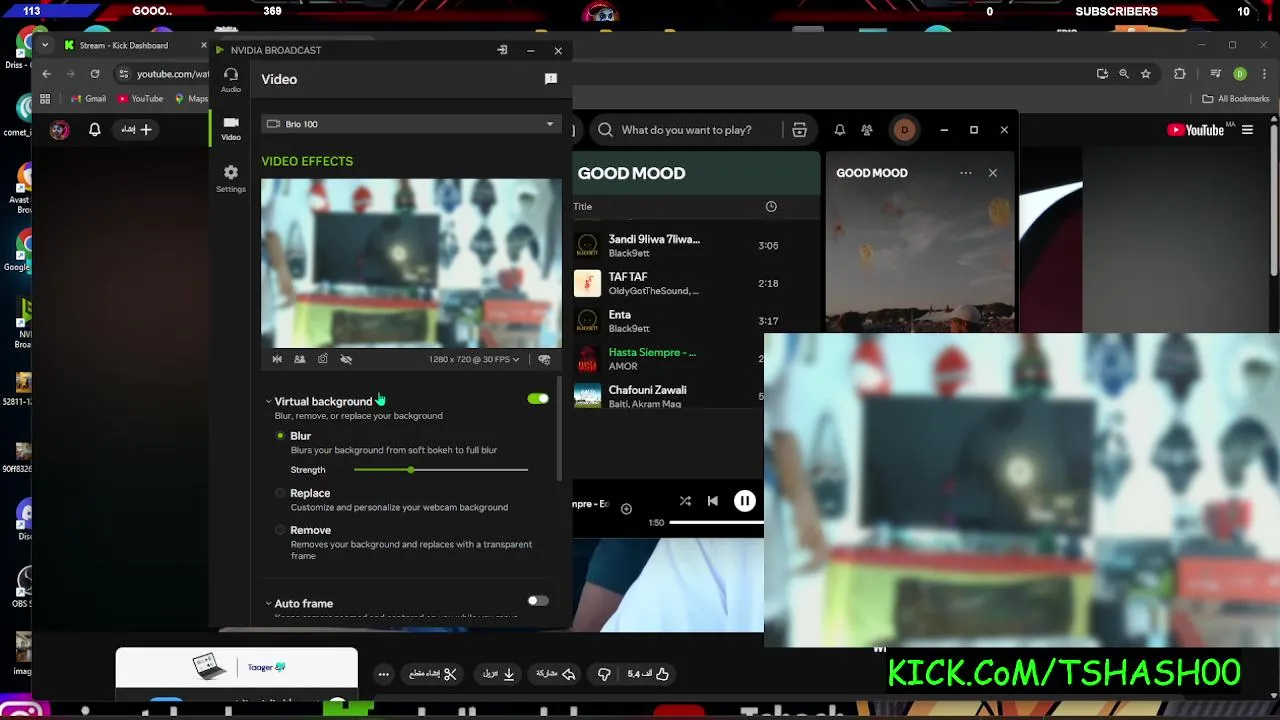Switch to the Stream - Kick Dashboard tab
Image resolution: width=1280 pixels, height=720 pixels.
[x=124, y=46]
